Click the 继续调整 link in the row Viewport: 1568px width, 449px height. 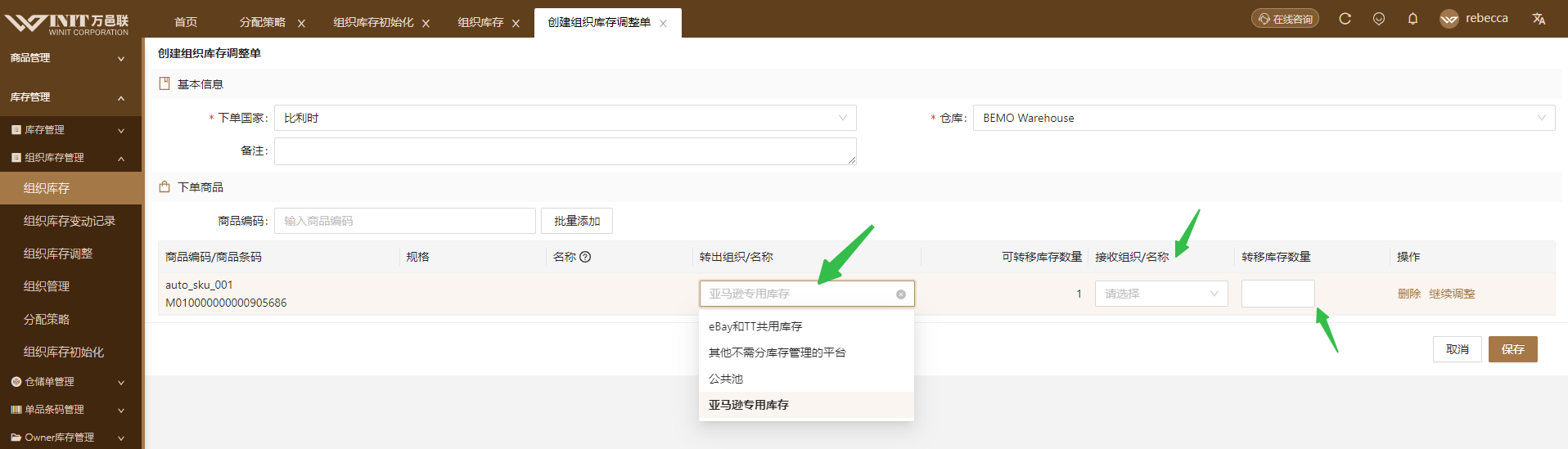point(1452,294)
